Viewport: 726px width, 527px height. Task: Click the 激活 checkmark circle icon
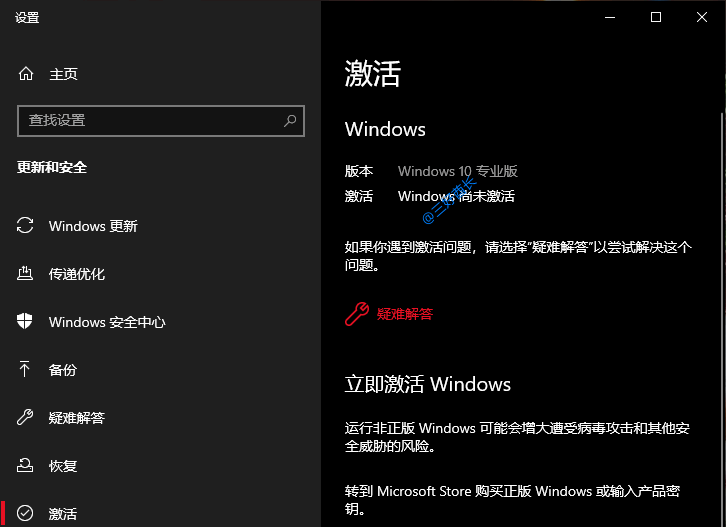click(x=25, y=513)
